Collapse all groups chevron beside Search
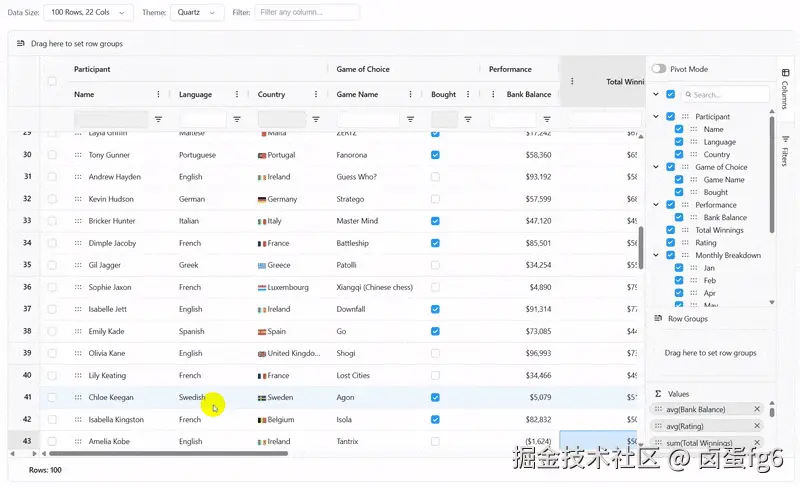800x489 pixels. (x=656, y=94)
